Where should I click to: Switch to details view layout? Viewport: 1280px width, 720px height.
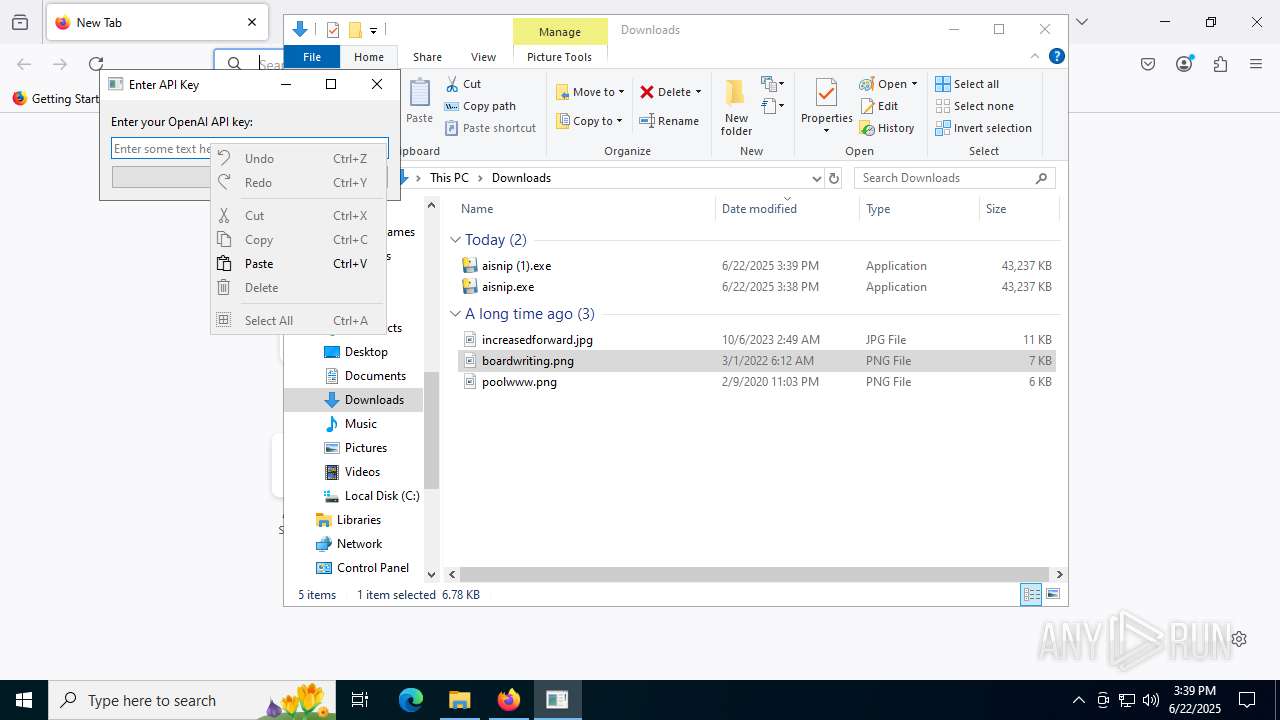tap(1031, 594)
